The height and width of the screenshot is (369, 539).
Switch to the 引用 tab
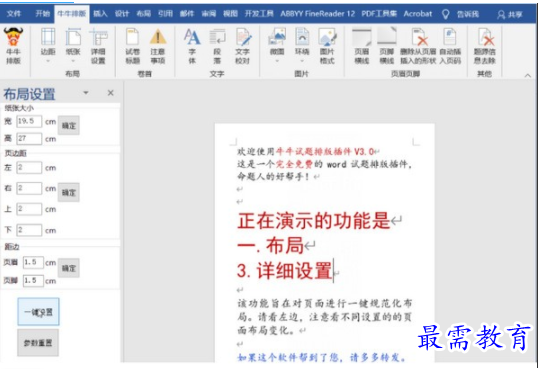pyautogui.click(x=165, y=14)
